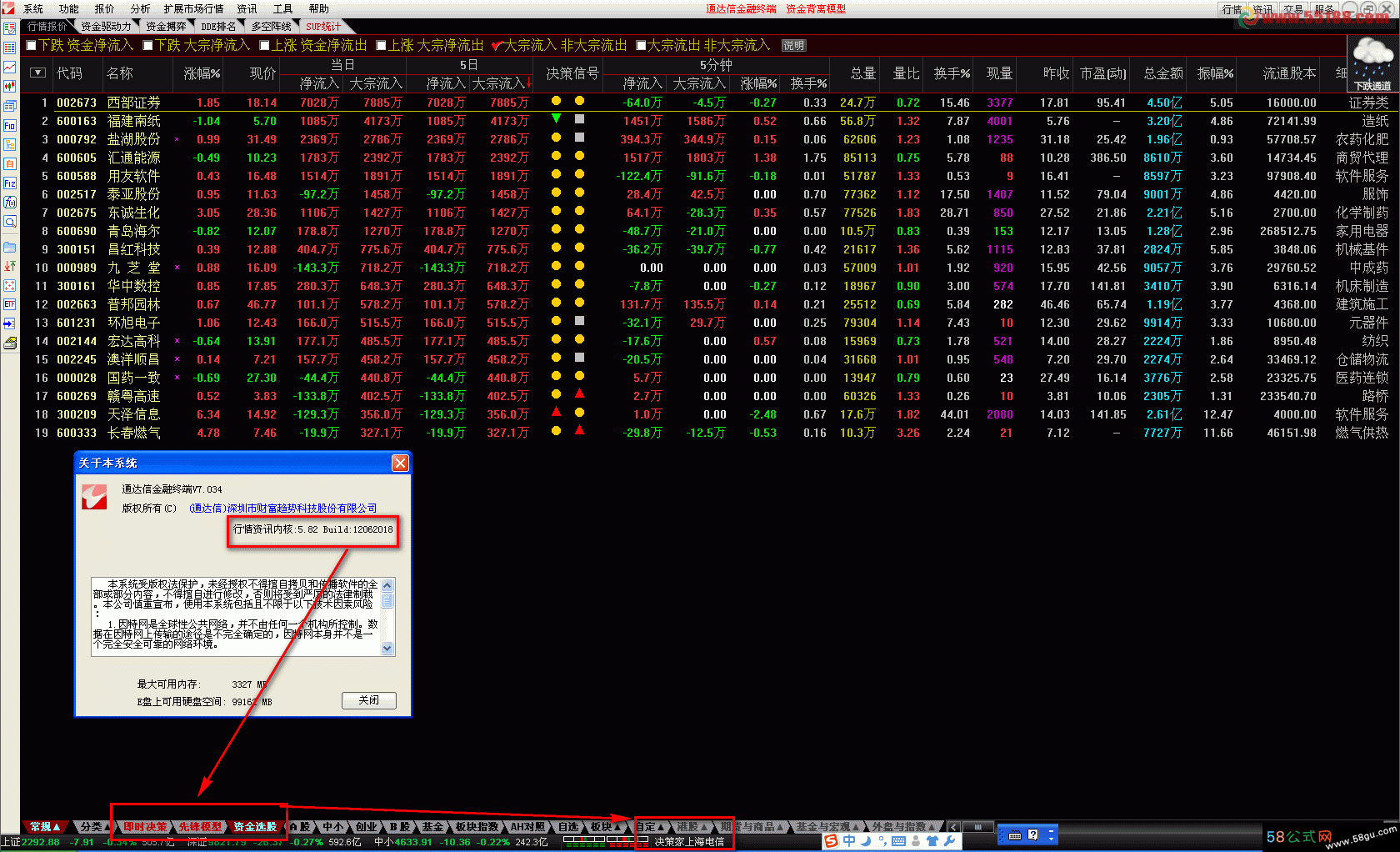Image resolution: width=1400 pixels, height=852 pixels.
Task: Open the Sogou soft keyboard icon
Action: pos(898,840)
